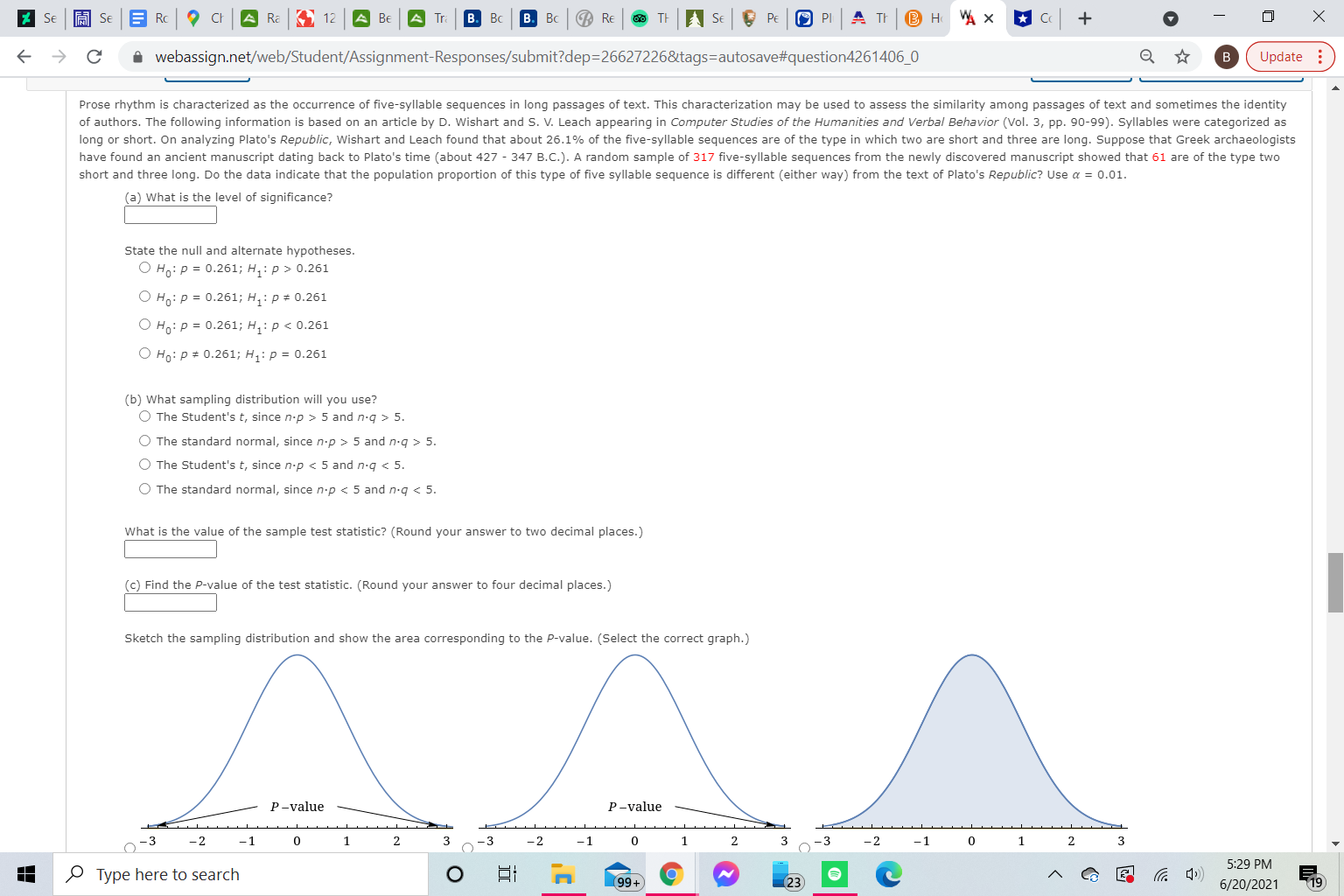
Task: Select H1: p < 0.261 hypothesis option
Action: tap(145, 325)
